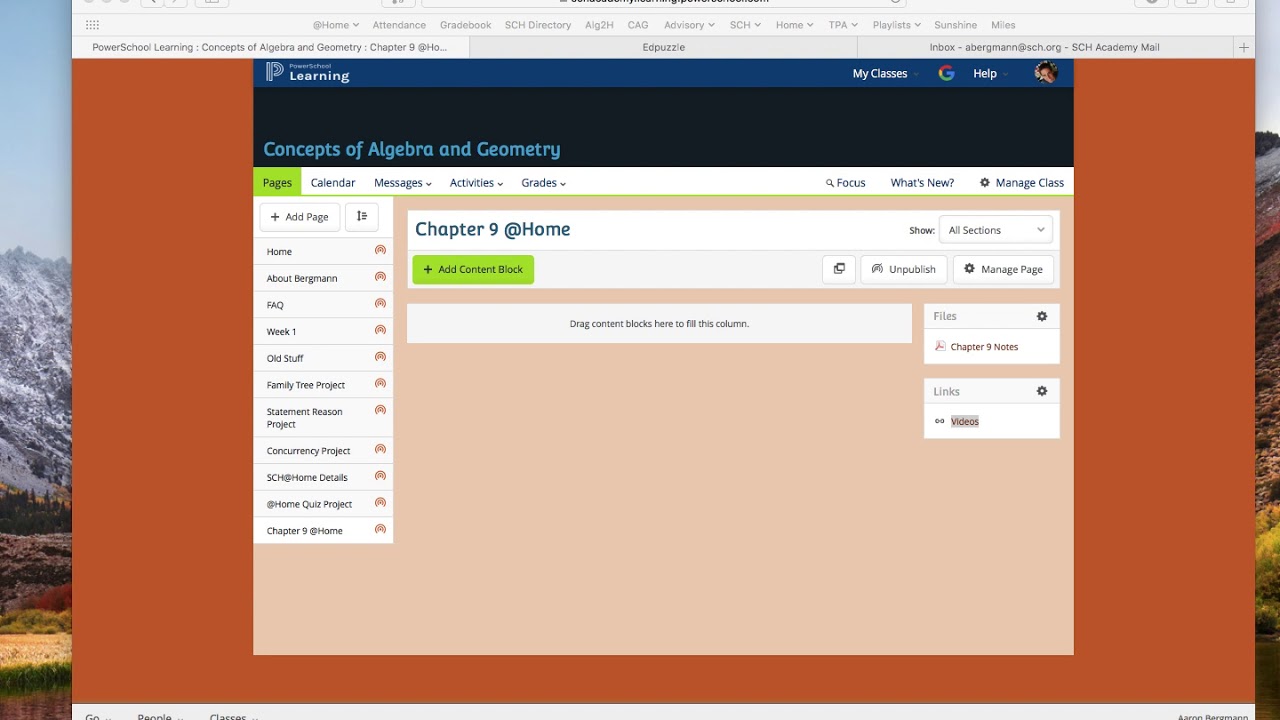Open Manage Class settings
The width and height of the screenshot is (1280, 720).
tap(1021, 183)
